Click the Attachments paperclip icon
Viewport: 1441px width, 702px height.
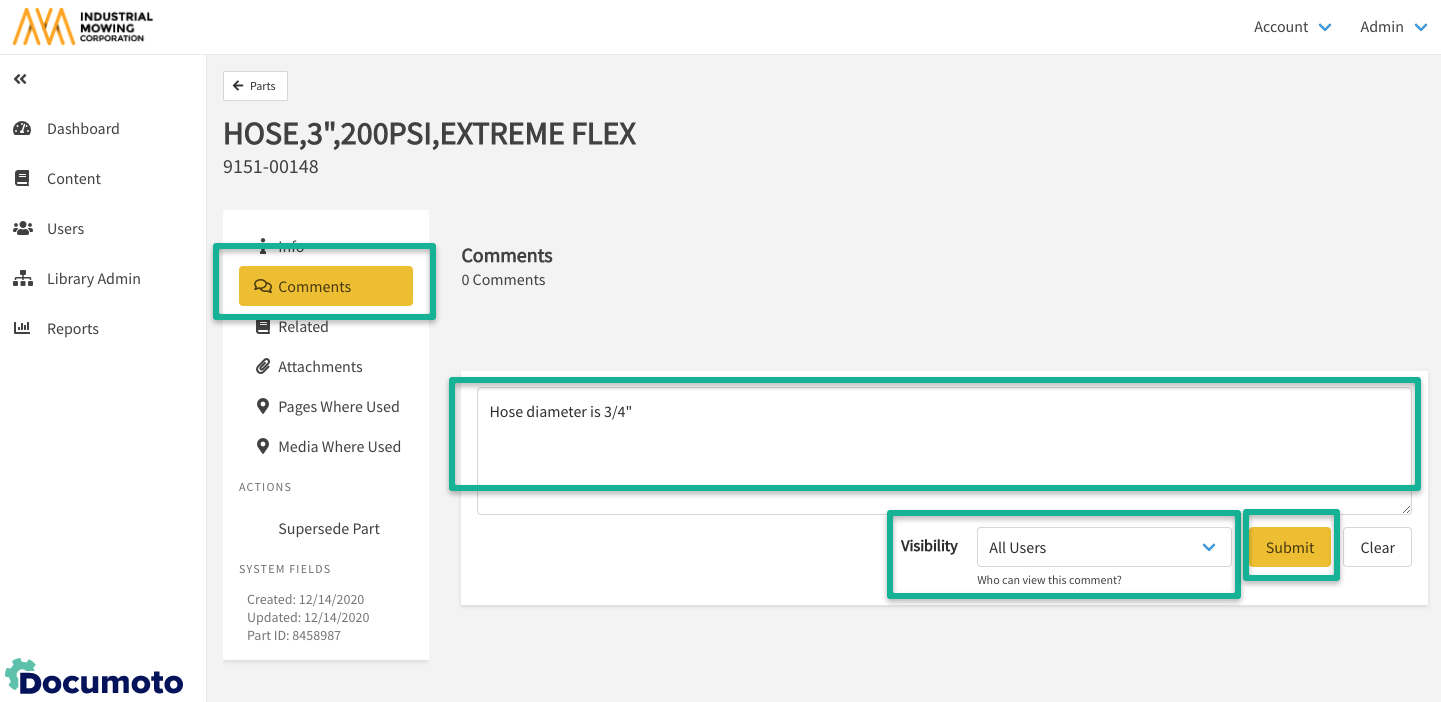[263, 367]
